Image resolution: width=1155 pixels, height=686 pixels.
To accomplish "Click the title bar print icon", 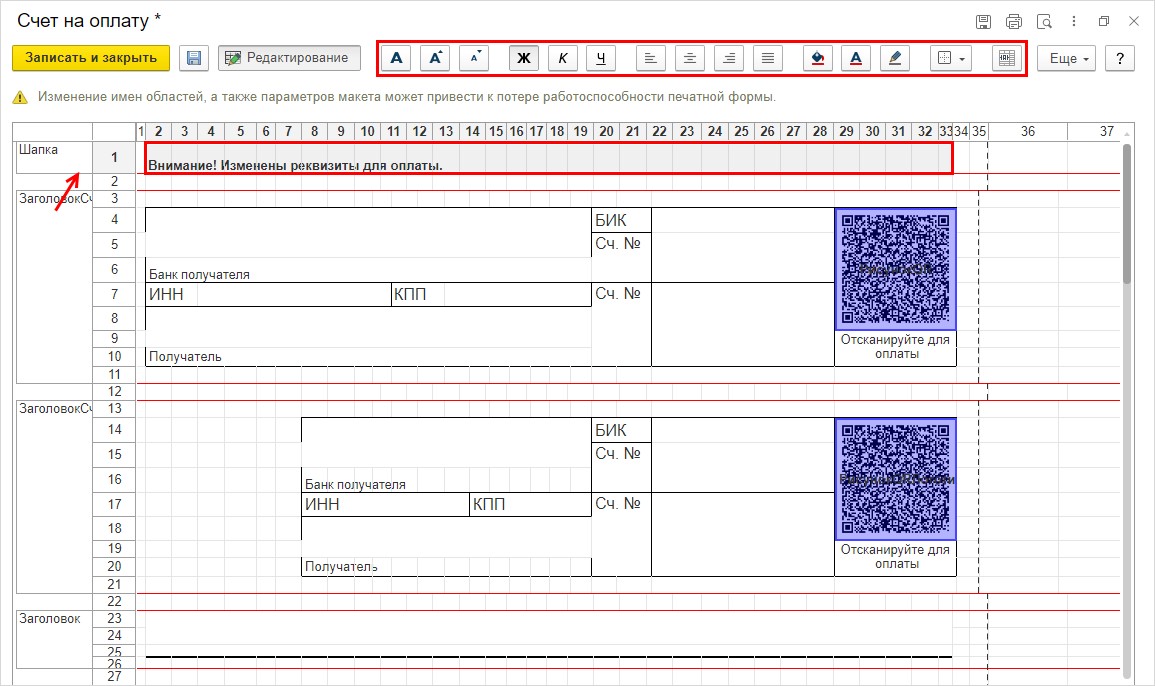I will (1014, 21).
